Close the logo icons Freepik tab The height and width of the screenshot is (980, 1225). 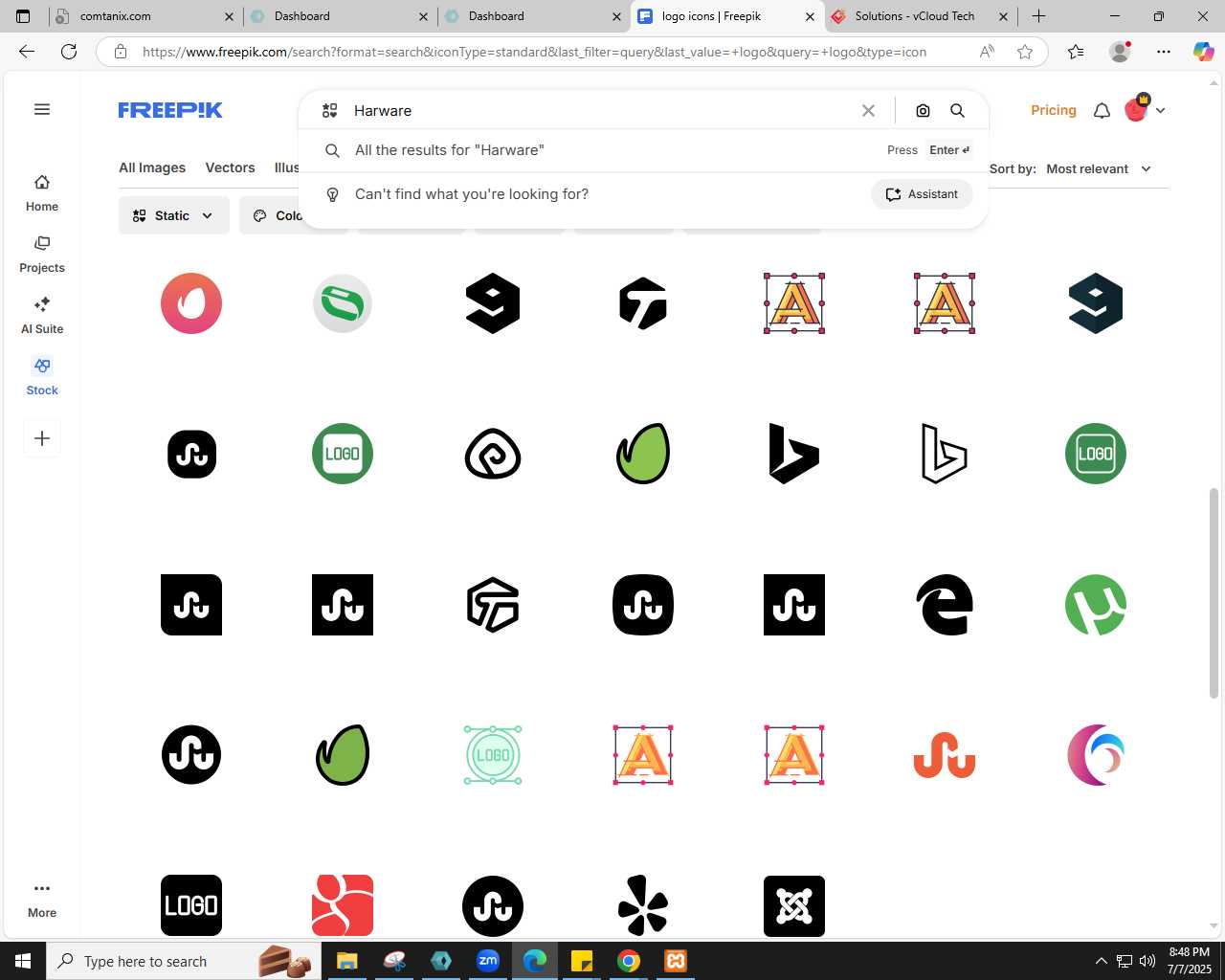click(x=810, y=16)
